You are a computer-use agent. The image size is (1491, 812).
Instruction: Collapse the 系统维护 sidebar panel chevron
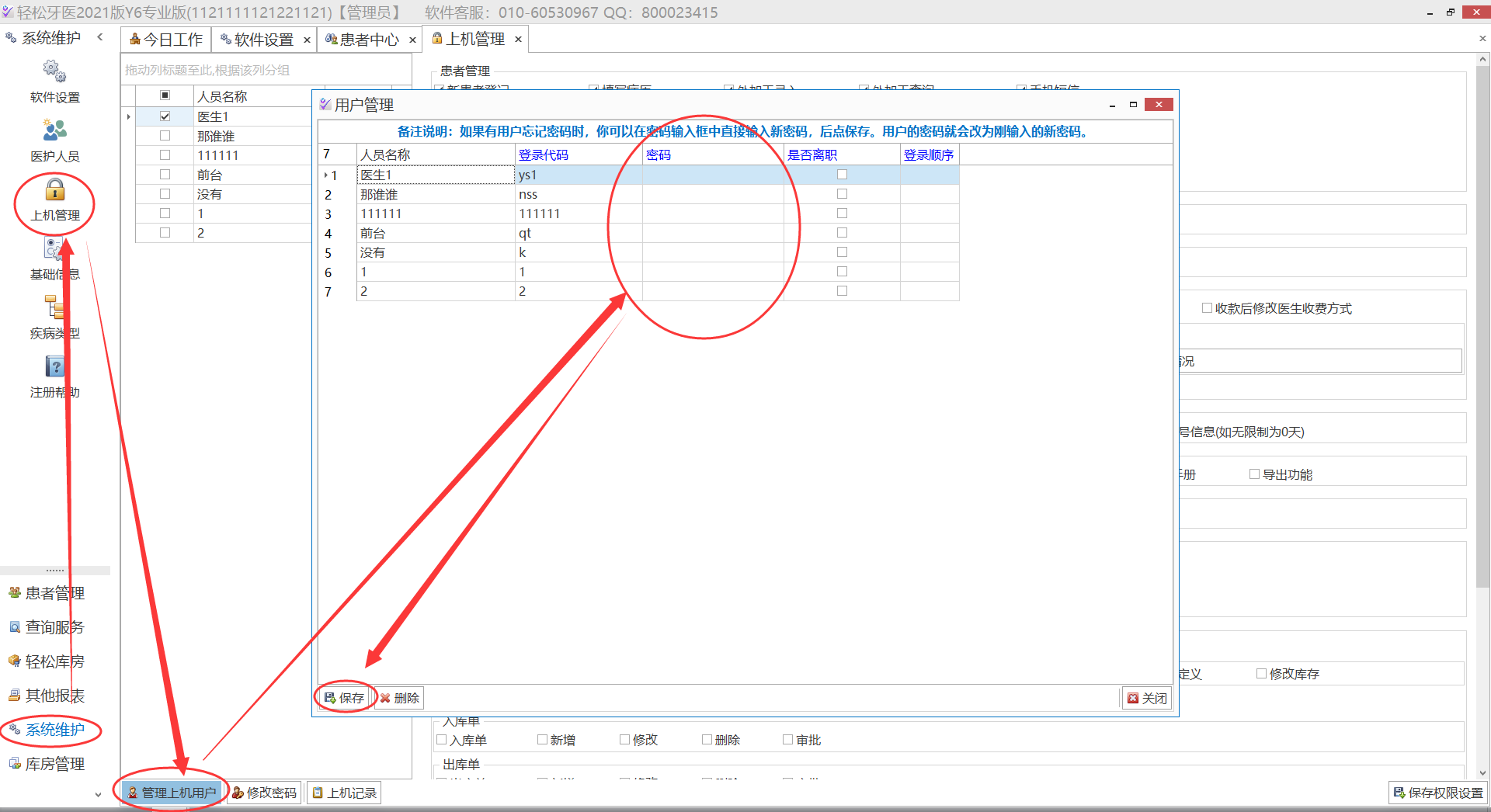(100, 37)
